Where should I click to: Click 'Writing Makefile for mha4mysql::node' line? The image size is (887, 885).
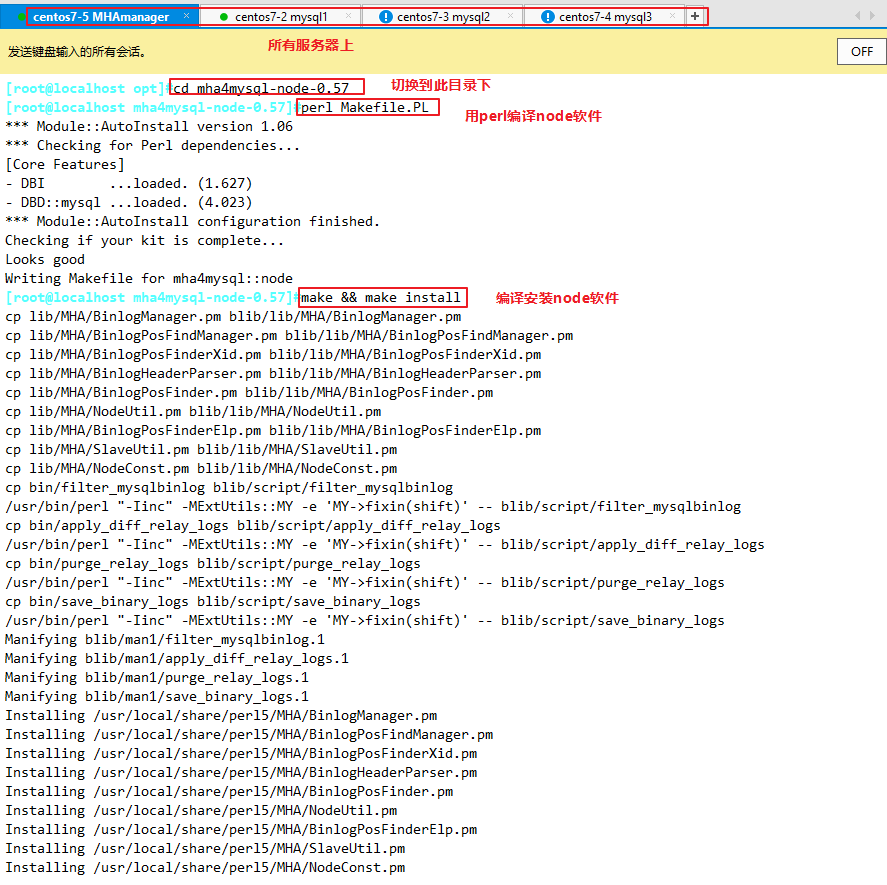pyautogui.click(x=149, y=278)
